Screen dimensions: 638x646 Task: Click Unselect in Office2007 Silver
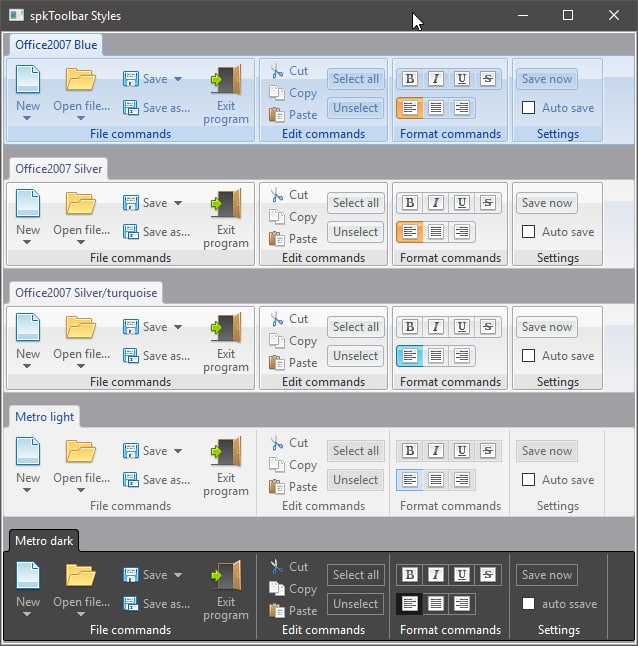point(355,232)
